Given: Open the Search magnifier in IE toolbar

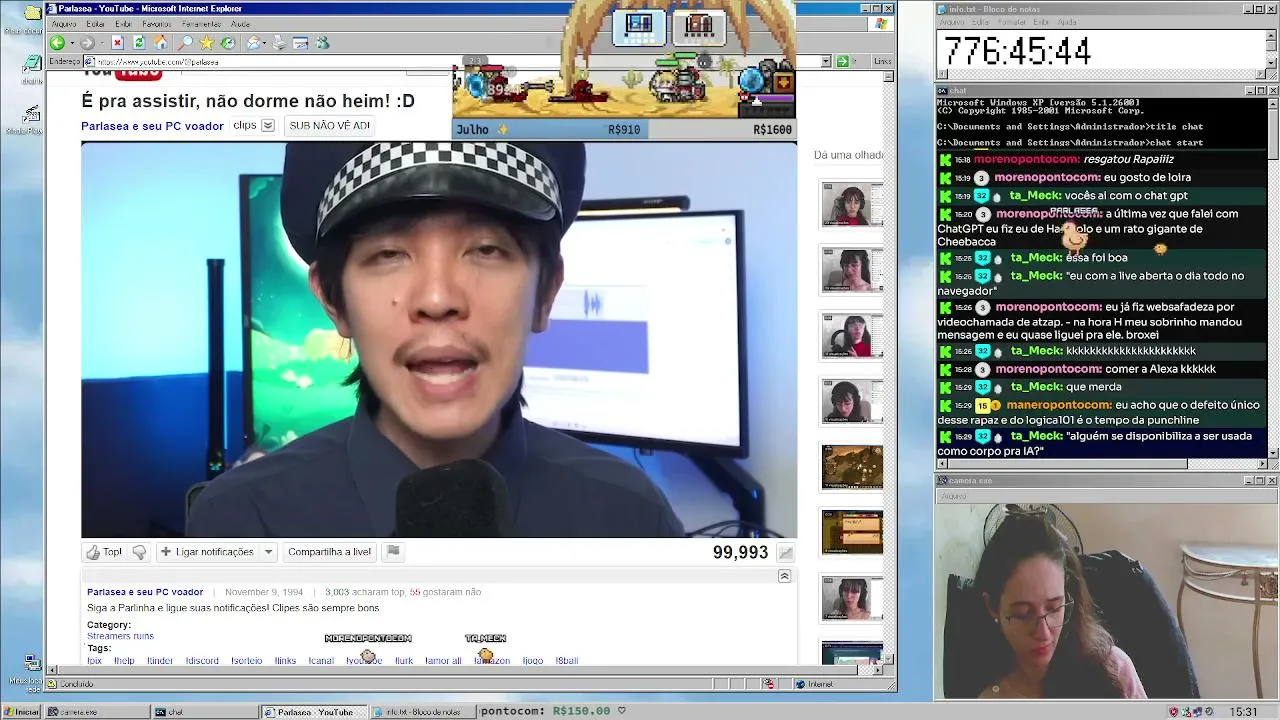Looking at the screenshot, I should click(x=185, y=43).
